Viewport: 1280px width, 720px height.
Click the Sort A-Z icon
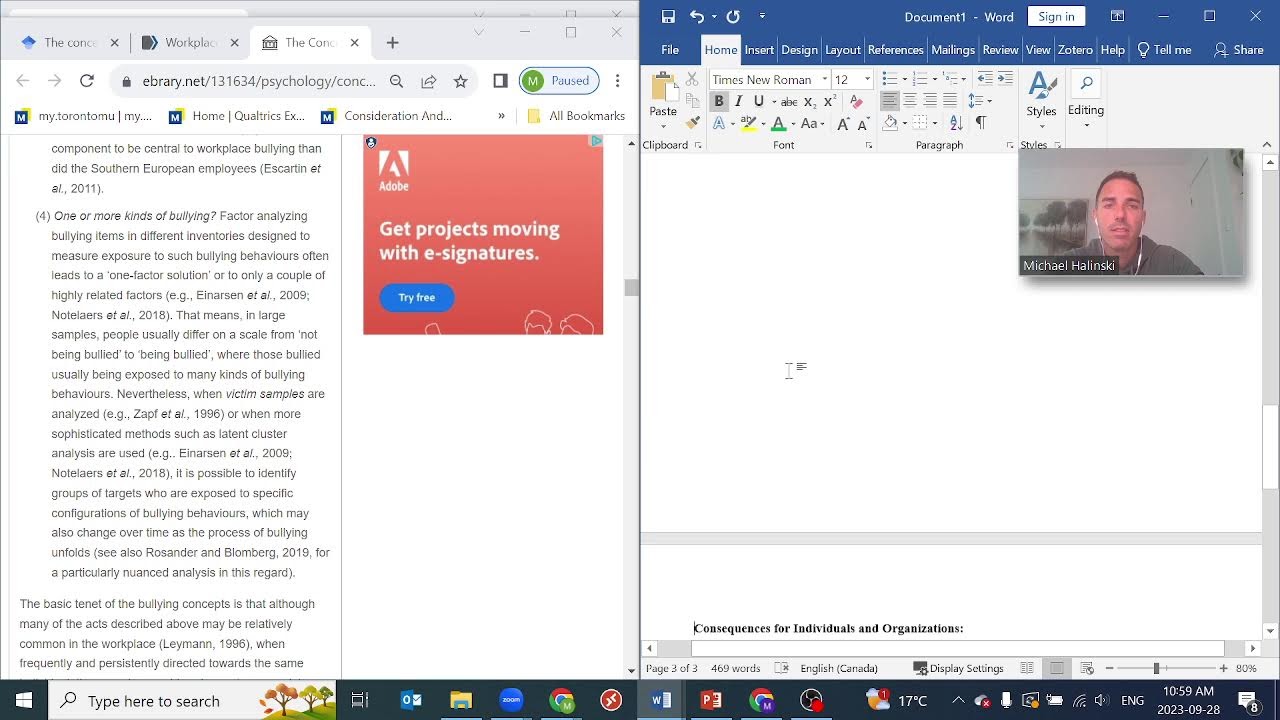955,123
